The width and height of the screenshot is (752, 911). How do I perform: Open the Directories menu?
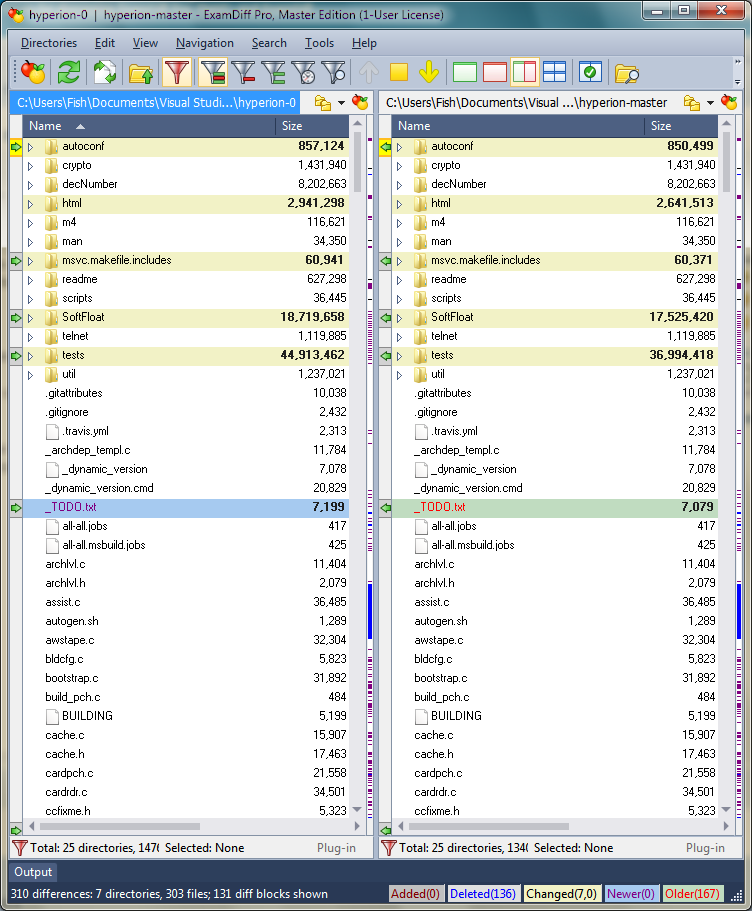coord(49,43)
